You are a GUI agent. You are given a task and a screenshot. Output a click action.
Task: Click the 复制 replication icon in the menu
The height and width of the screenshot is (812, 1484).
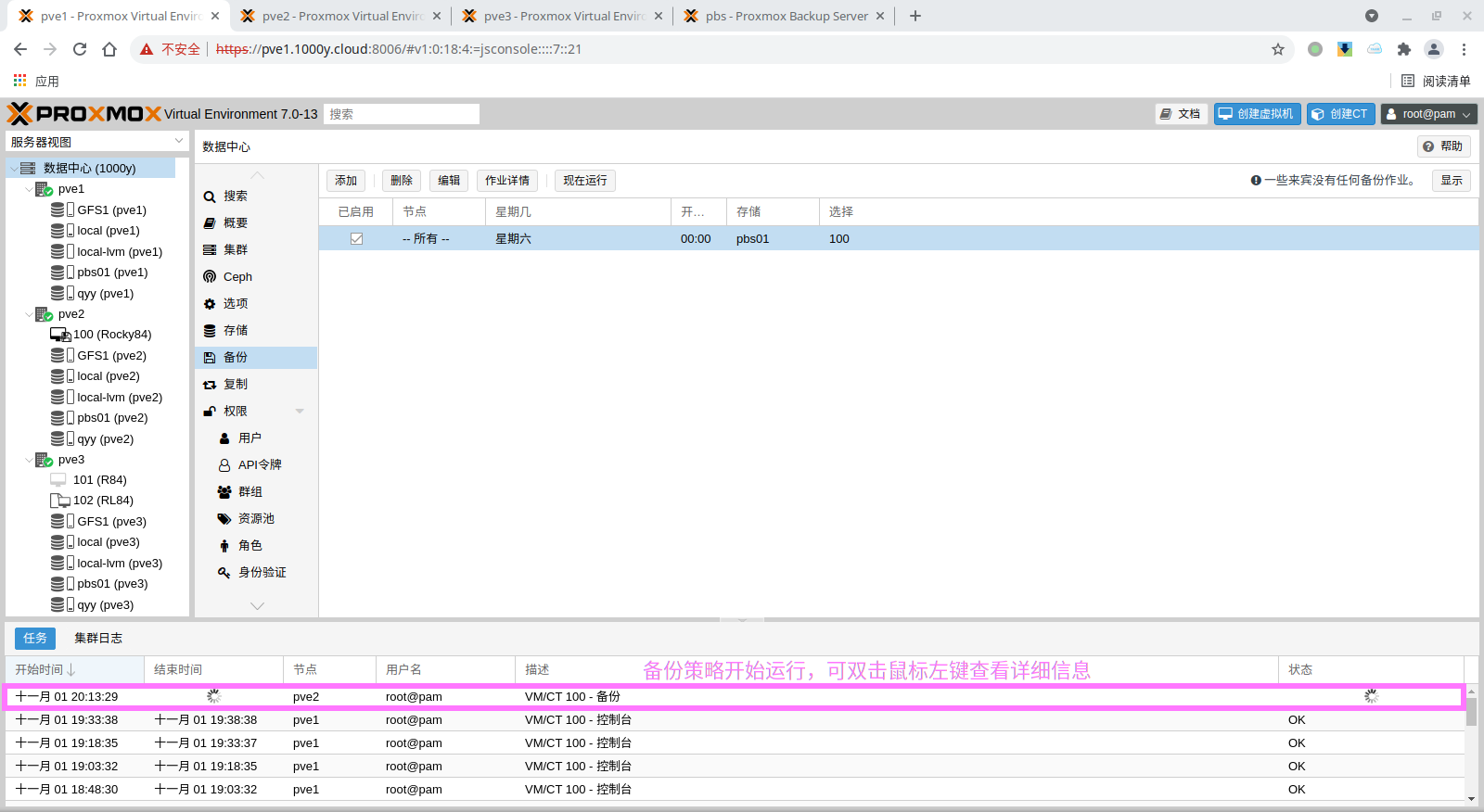pos(210,385)
